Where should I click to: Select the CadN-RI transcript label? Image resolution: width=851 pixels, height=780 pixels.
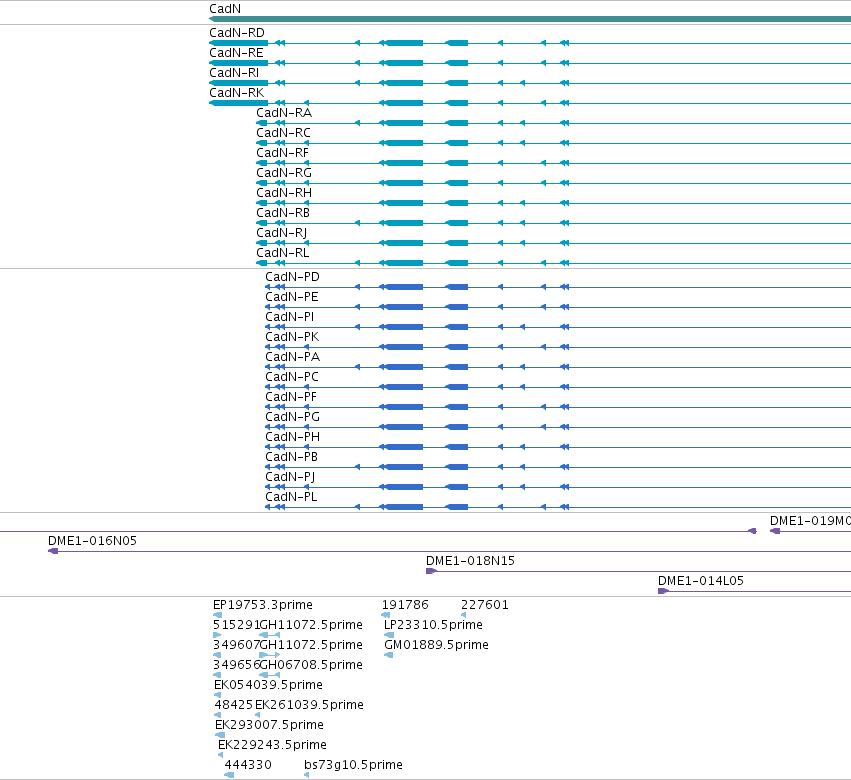(x=234, y=73)
